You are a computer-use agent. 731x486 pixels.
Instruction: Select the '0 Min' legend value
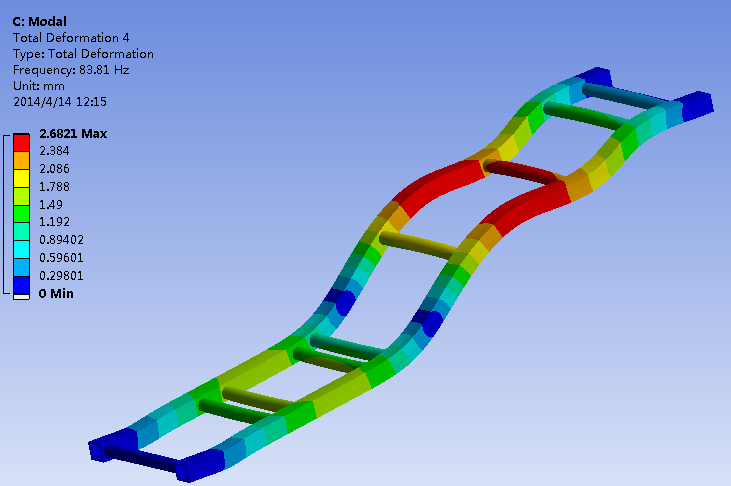[x=56, y=294]
